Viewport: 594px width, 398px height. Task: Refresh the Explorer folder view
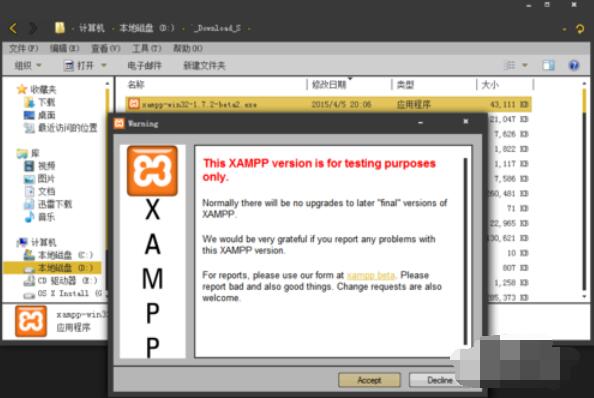click(x=580, y=28)
